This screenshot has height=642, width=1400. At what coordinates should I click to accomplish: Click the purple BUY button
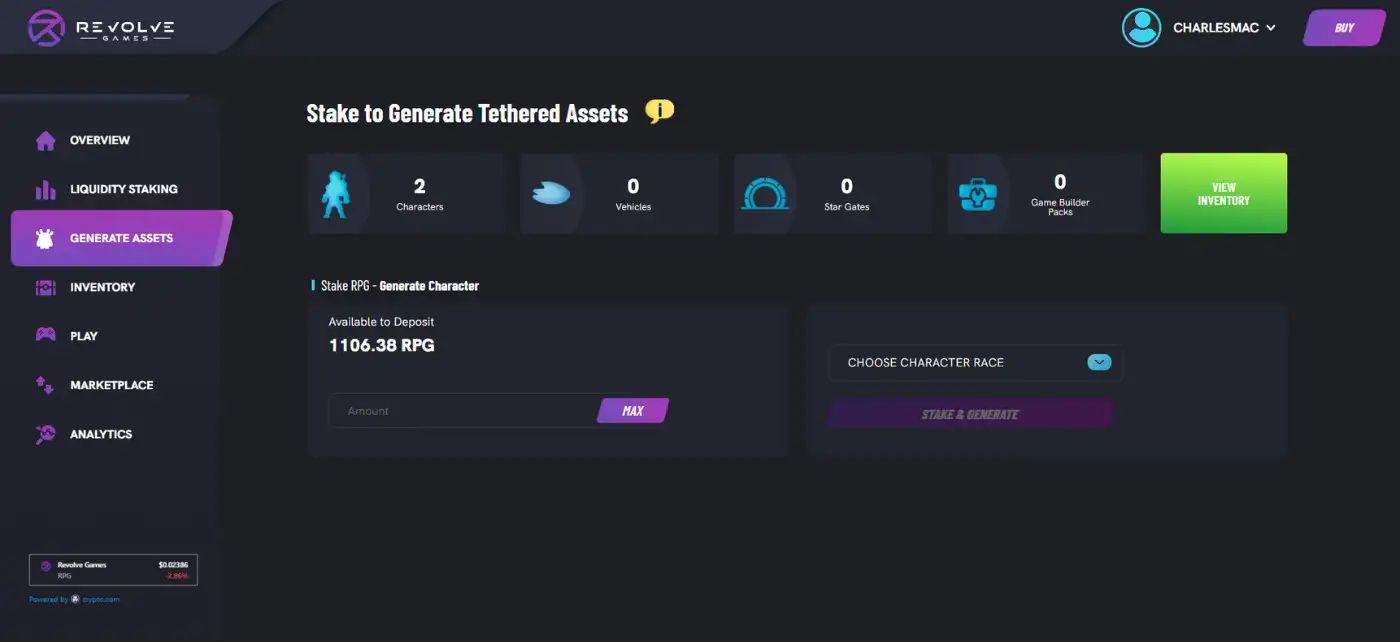coord(1343,28)
